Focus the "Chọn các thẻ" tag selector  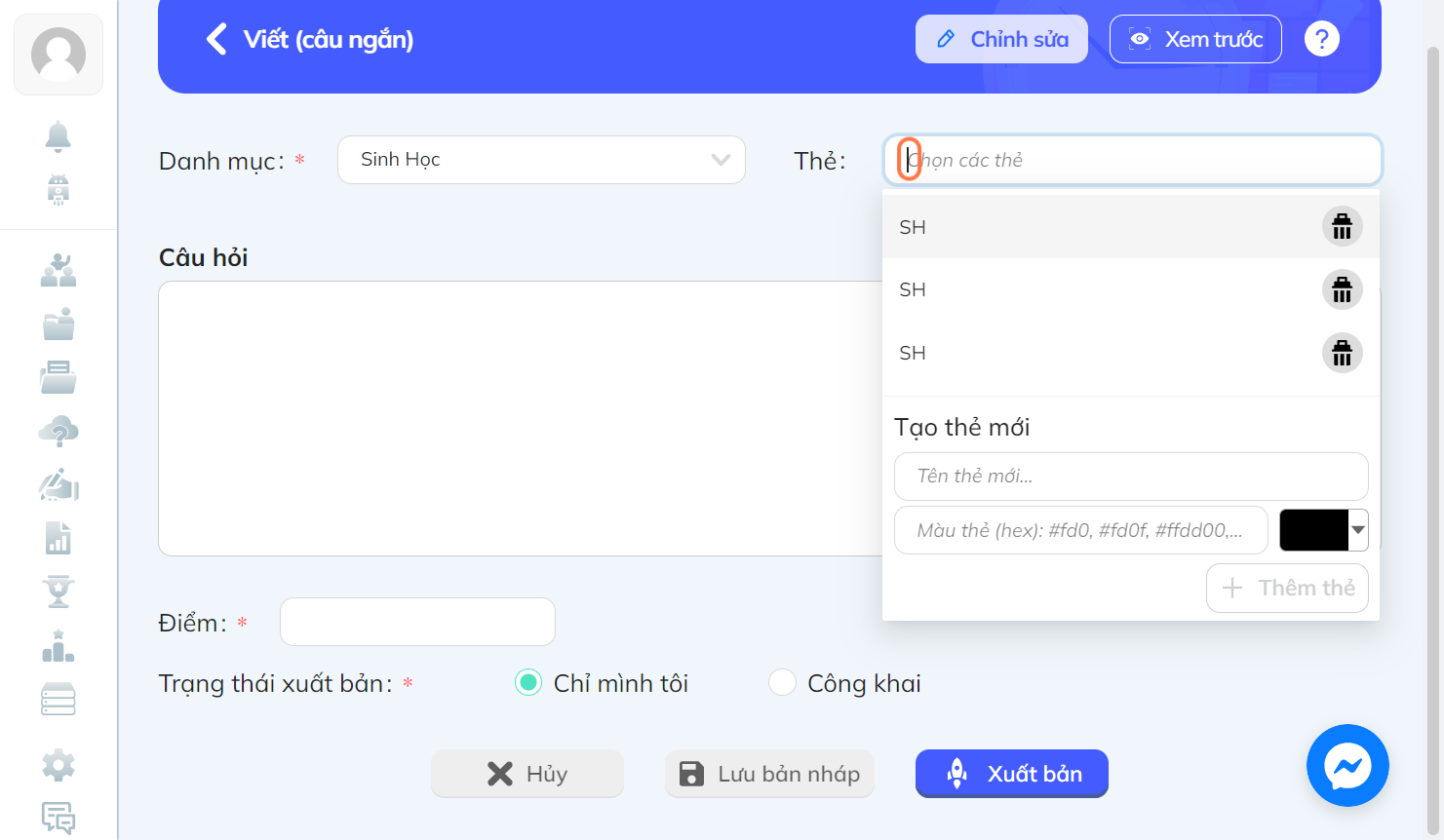[x=1133, y=160]
